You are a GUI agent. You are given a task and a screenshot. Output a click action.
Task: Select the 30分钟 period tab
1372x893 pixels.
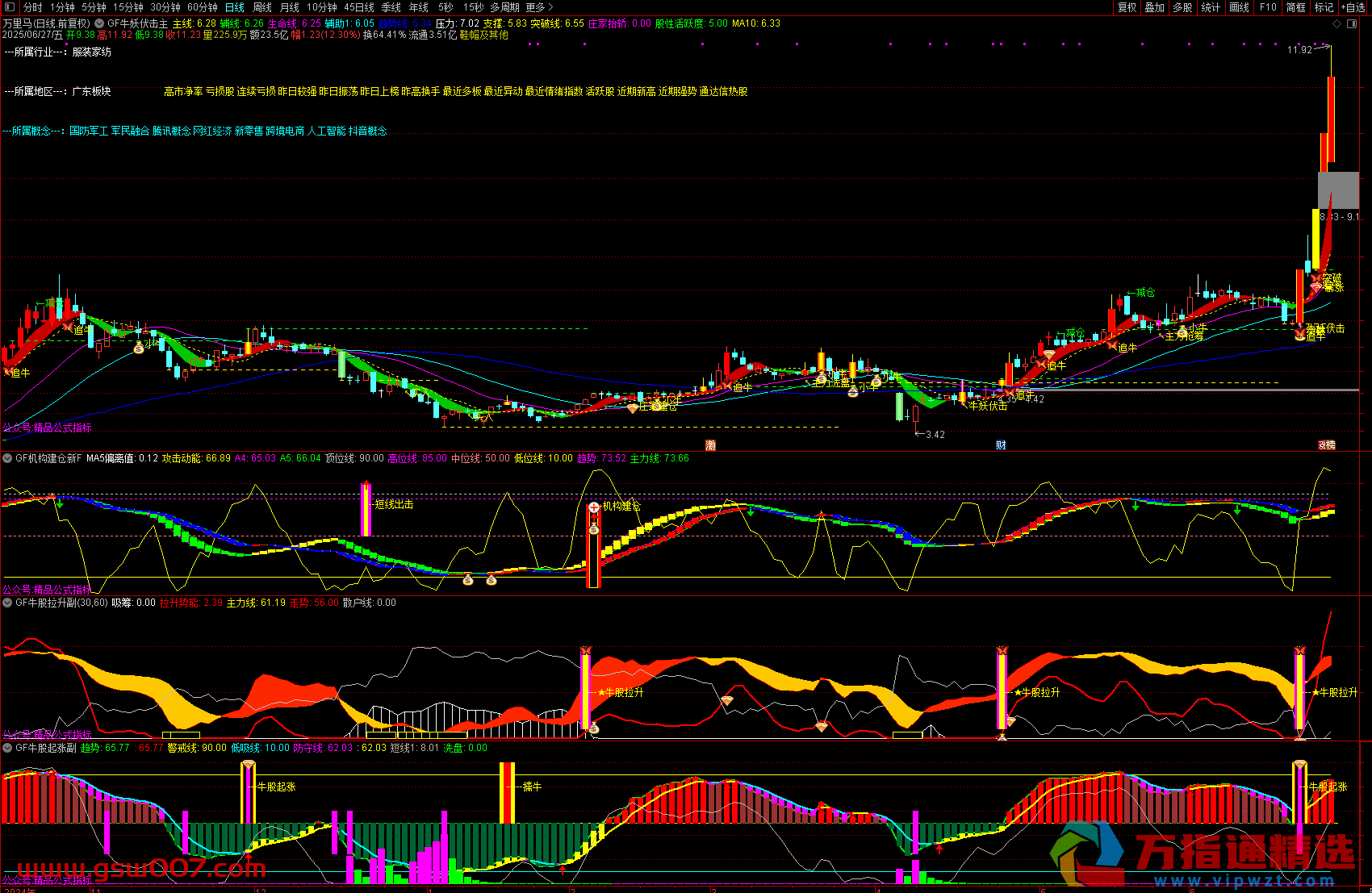tap(165, 7)
